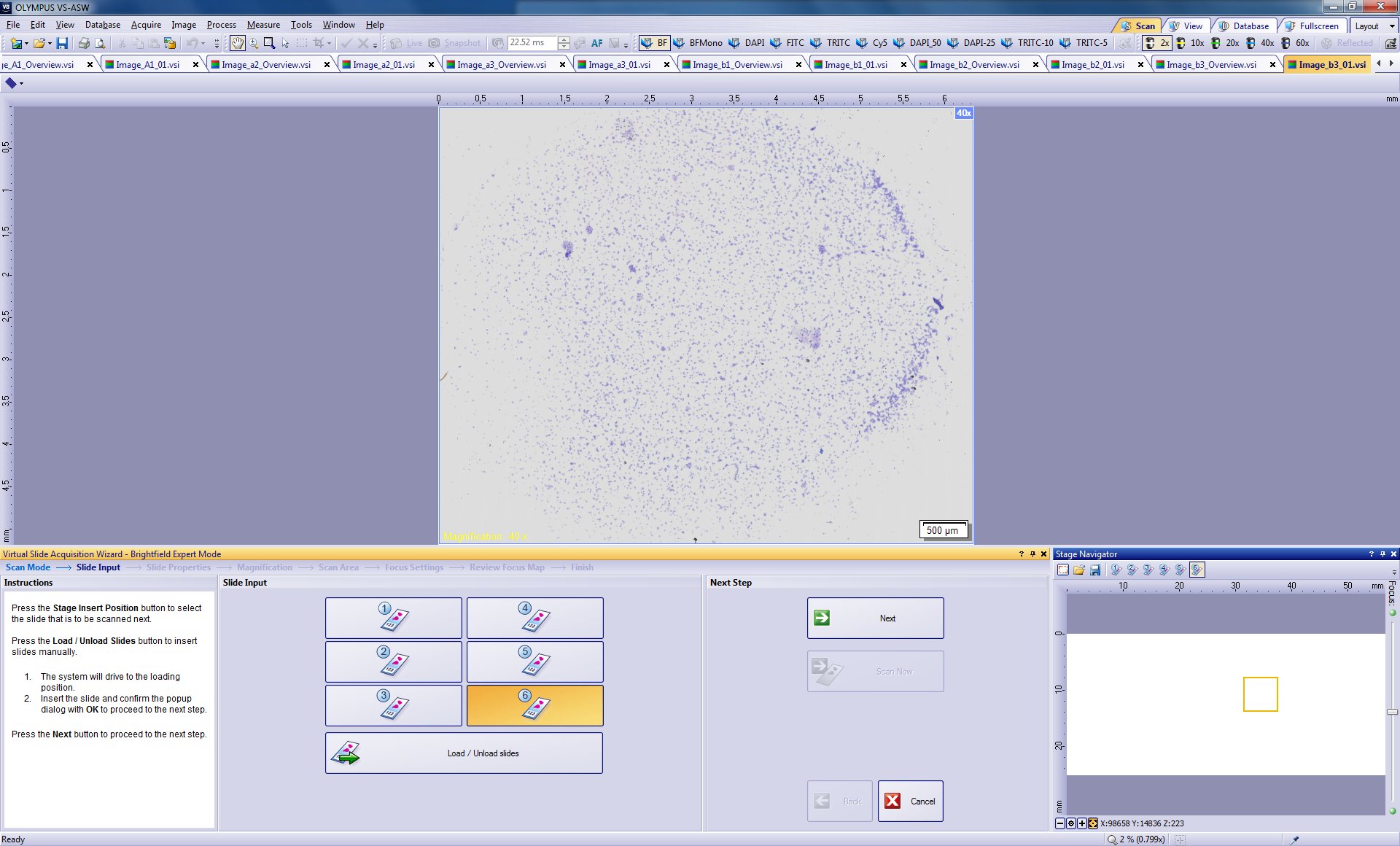The height and width of the screenshot is (846, 1400).
Task: Enable the DAPI observation mode
Action: pyautogui.click(x=747, y=43)
